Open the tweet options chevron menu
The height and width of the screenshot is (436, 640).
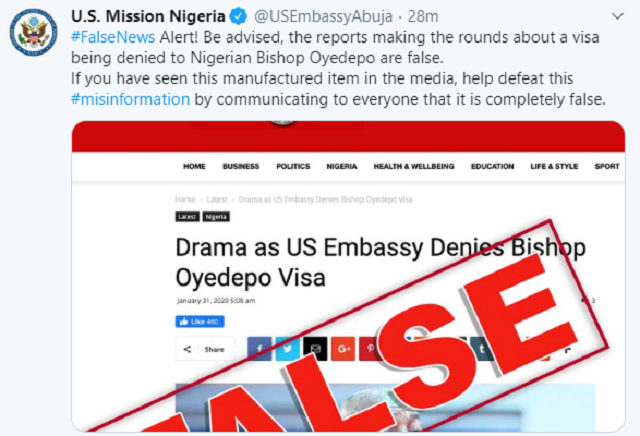tap(618, 16)
